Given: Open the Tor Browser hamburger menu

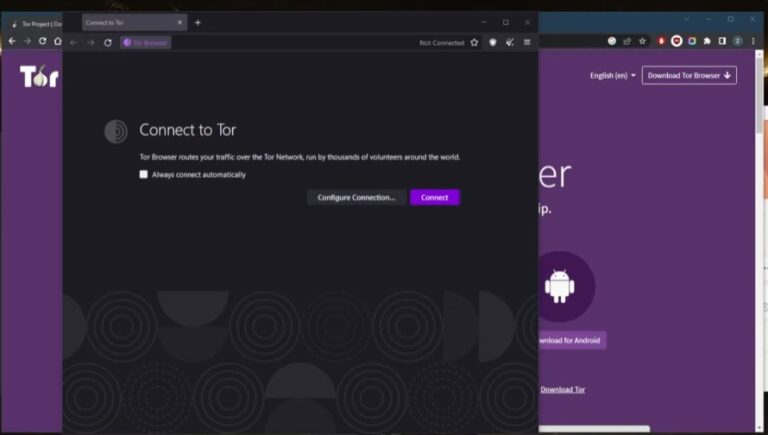Looking at the screenshot, I should (527, 42).
